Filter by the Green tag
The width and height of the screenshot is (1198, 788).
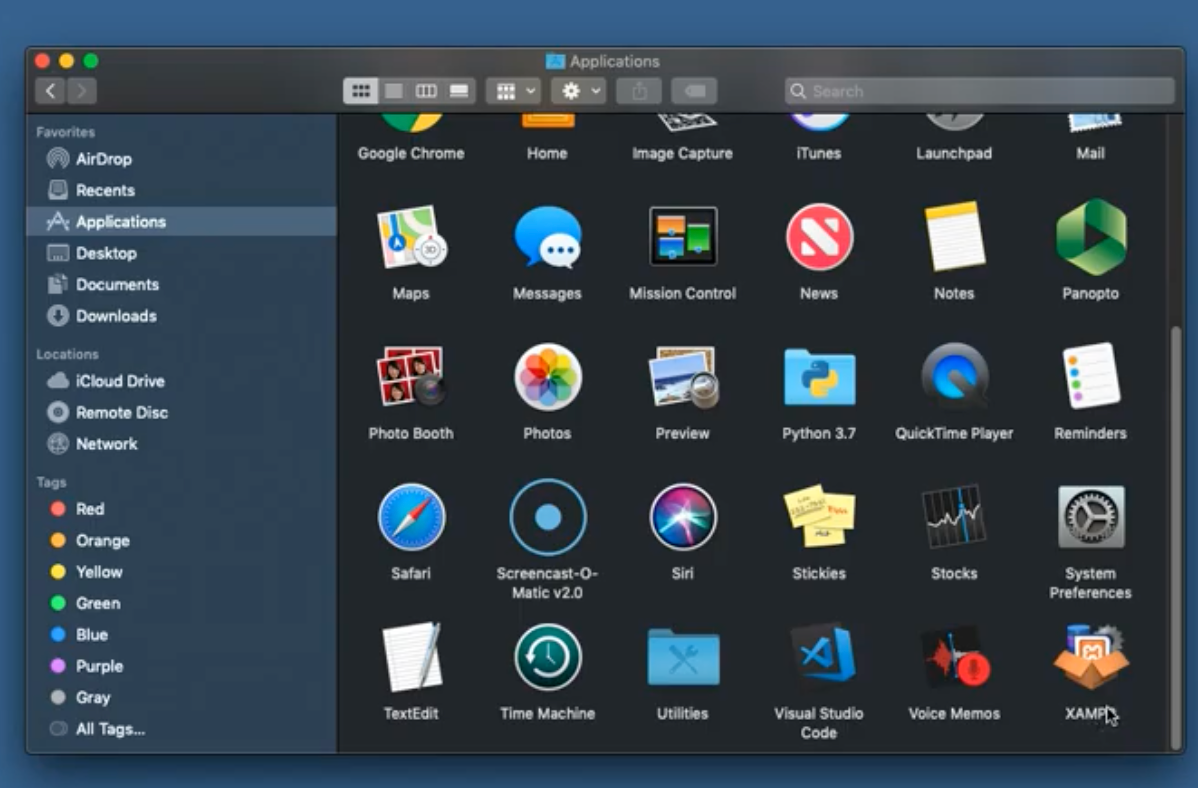tap(182, 603)
